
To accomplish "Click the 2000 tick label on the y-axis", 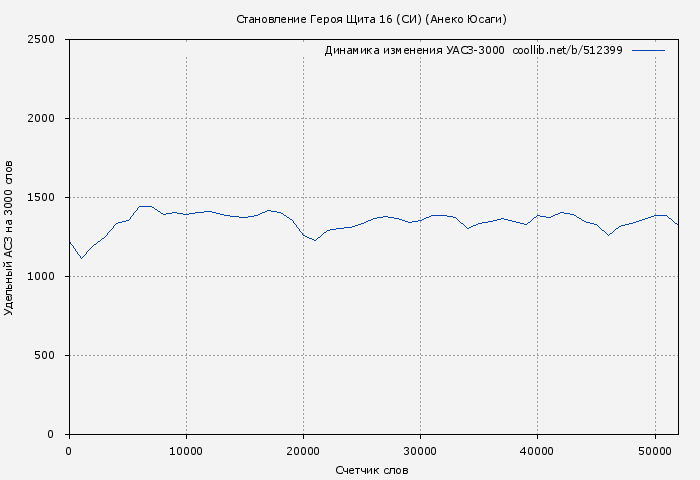I will pyautogui.click(x=47, y=119).
